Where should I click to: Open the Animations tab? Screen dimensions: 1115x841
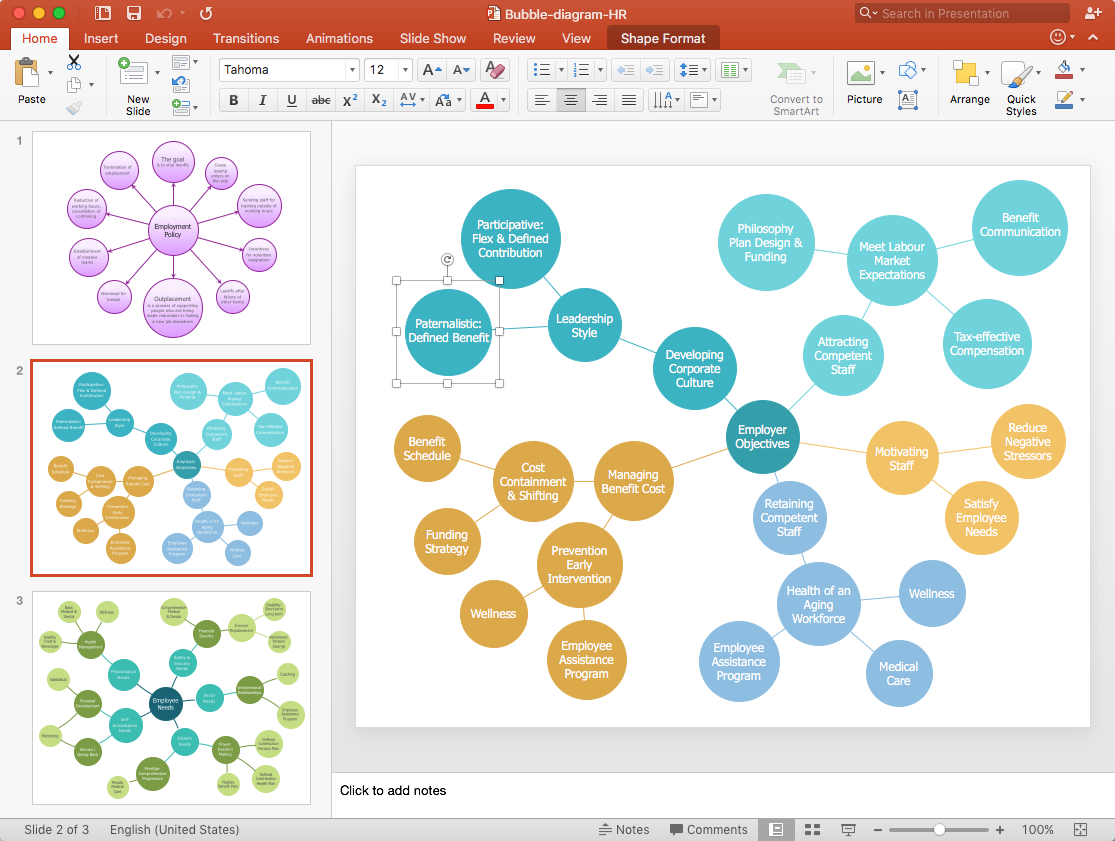tap(339, 38)
